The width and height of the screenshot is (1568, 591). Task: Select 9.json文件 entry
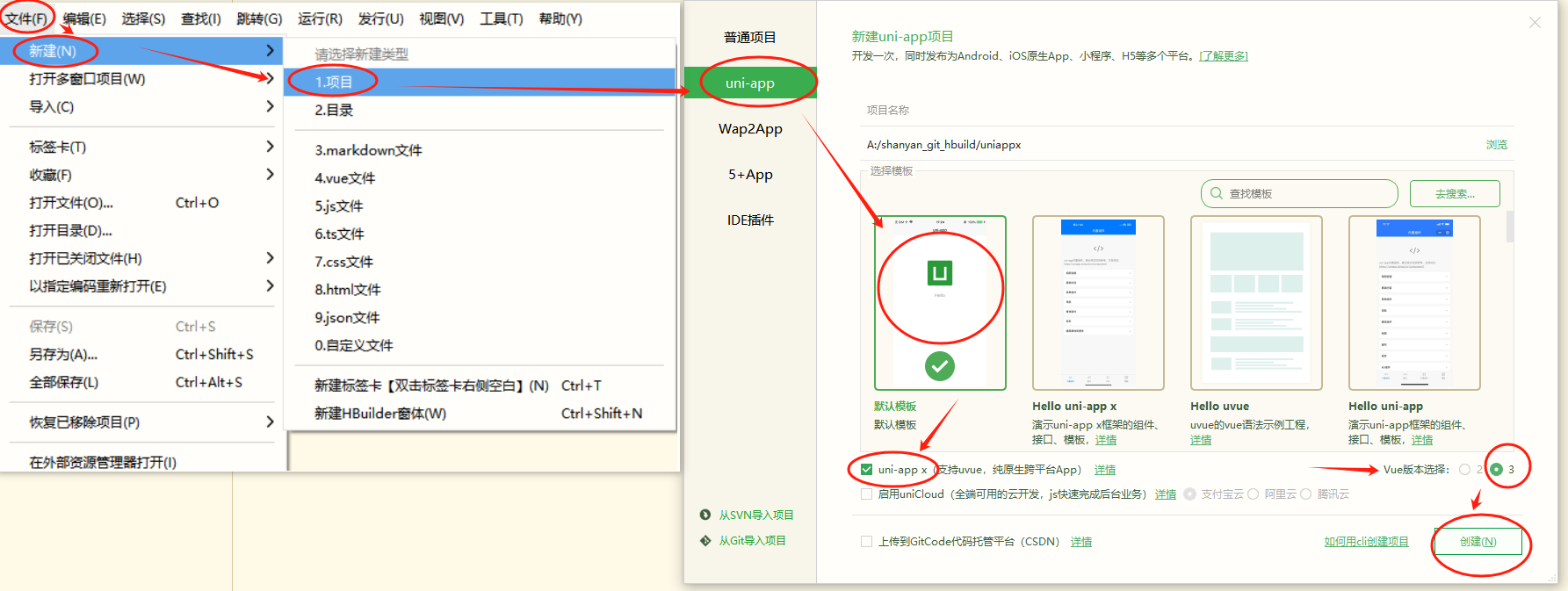[480, 318]
